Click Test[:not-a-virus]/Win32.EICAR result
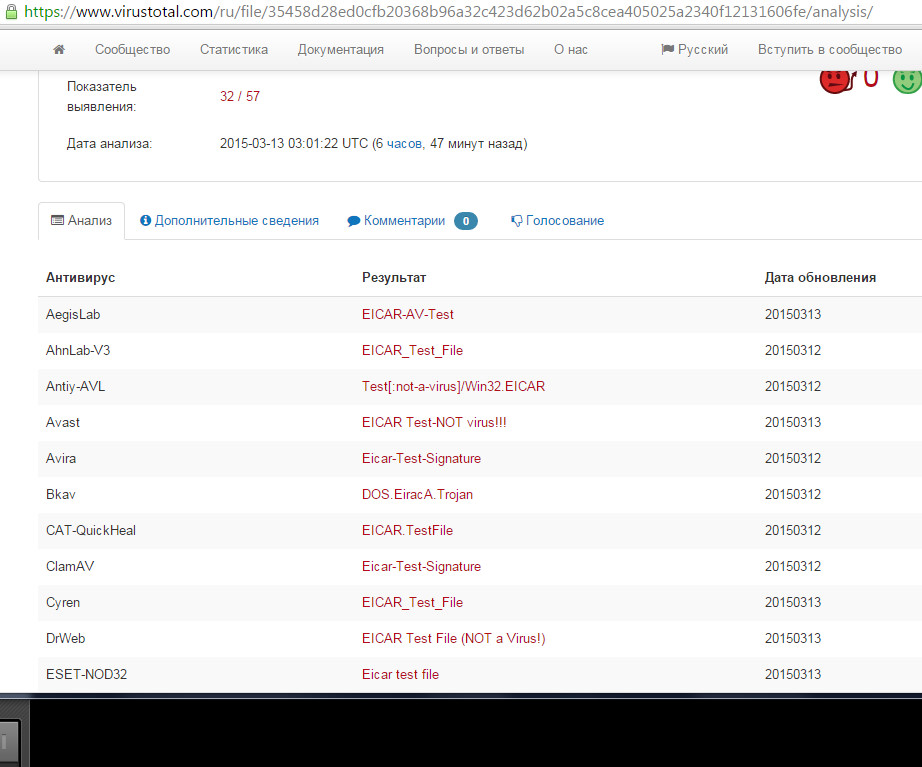The image size is (922, 767). (x=453, y=386)
